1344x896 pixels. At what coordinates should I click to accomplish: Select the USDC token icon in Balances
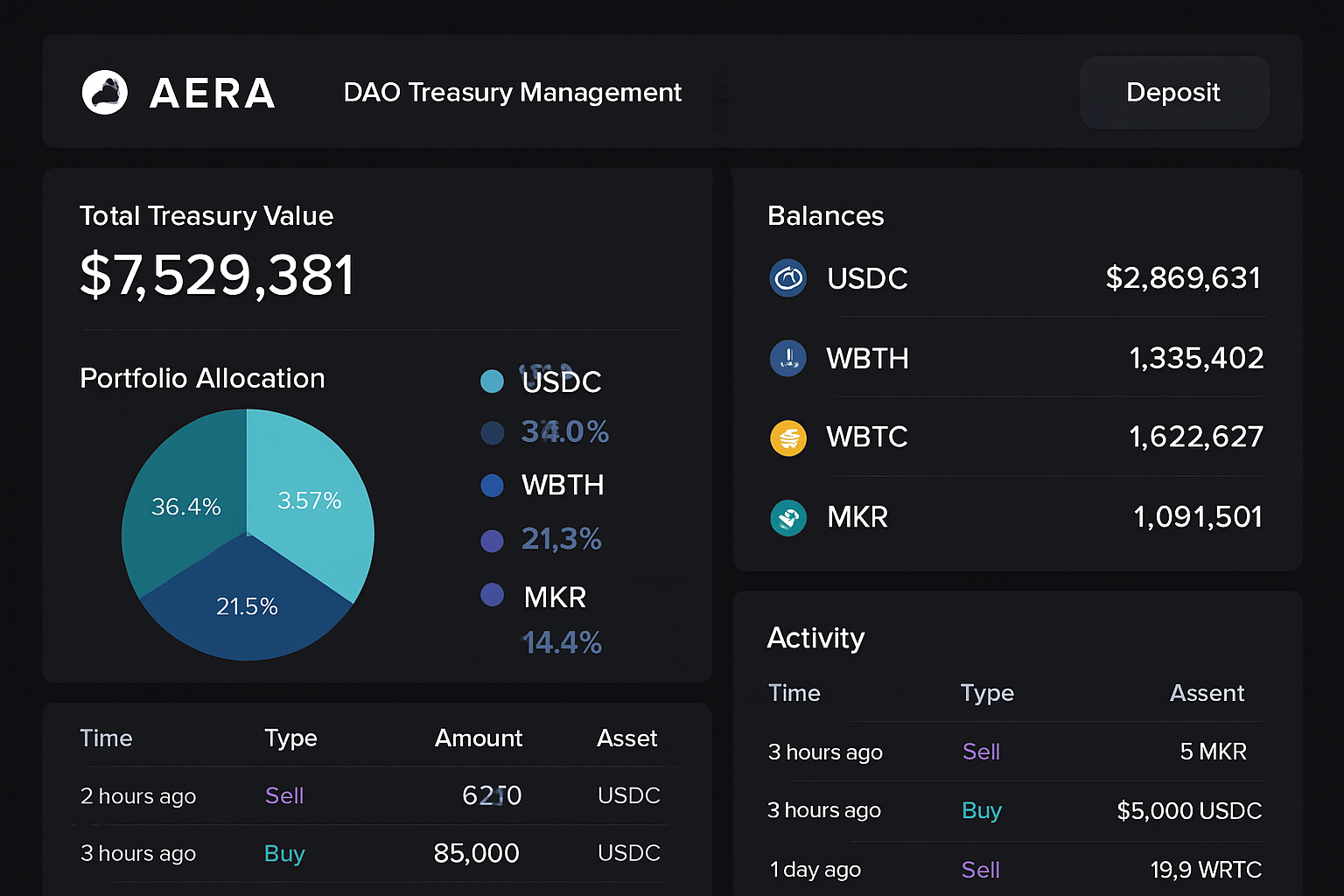(788, 278)
